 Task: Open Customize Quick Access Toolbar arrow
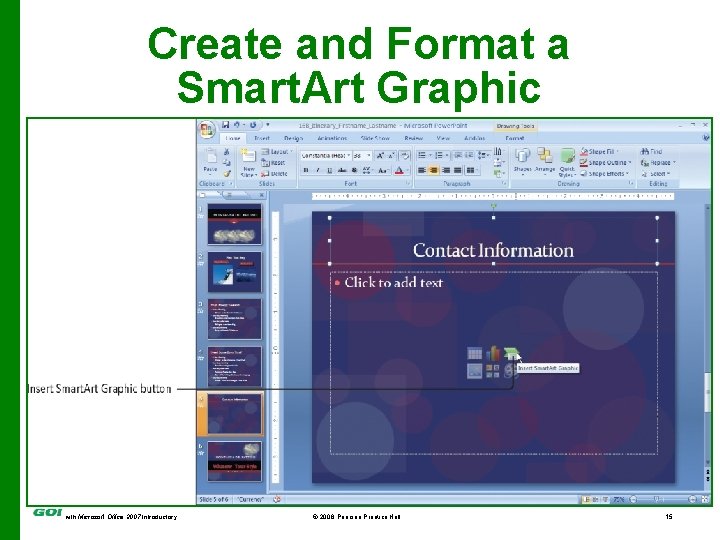268,125
